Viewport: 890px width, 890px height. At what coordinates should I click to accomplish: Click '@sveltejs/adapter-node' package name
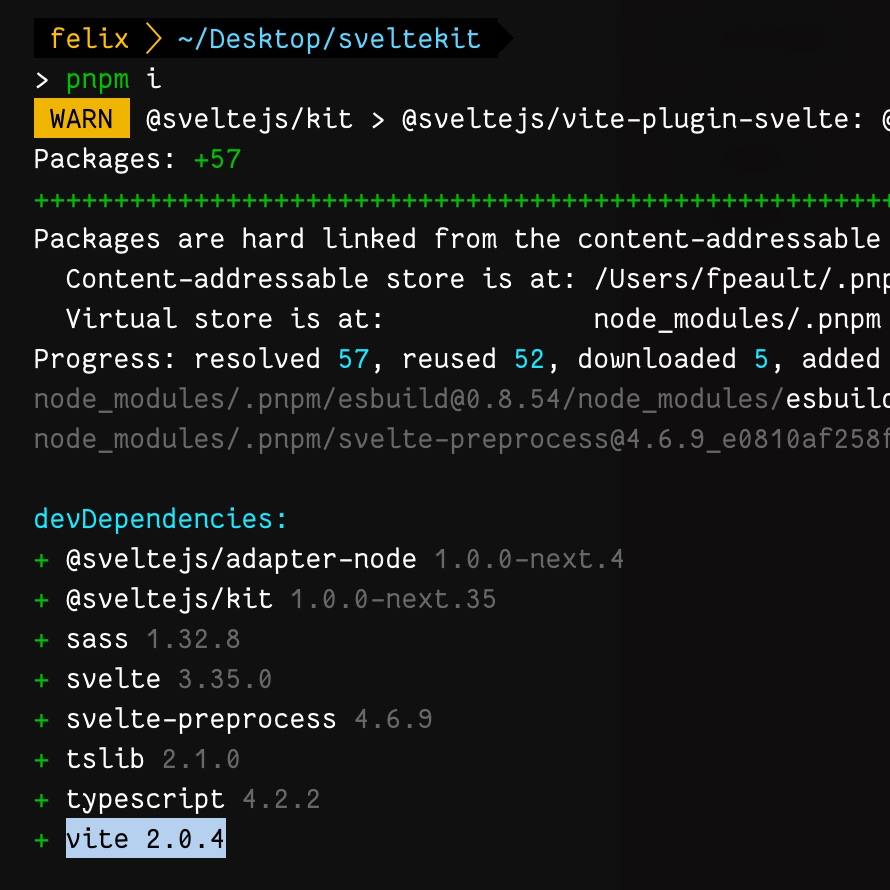coord(241,560)
